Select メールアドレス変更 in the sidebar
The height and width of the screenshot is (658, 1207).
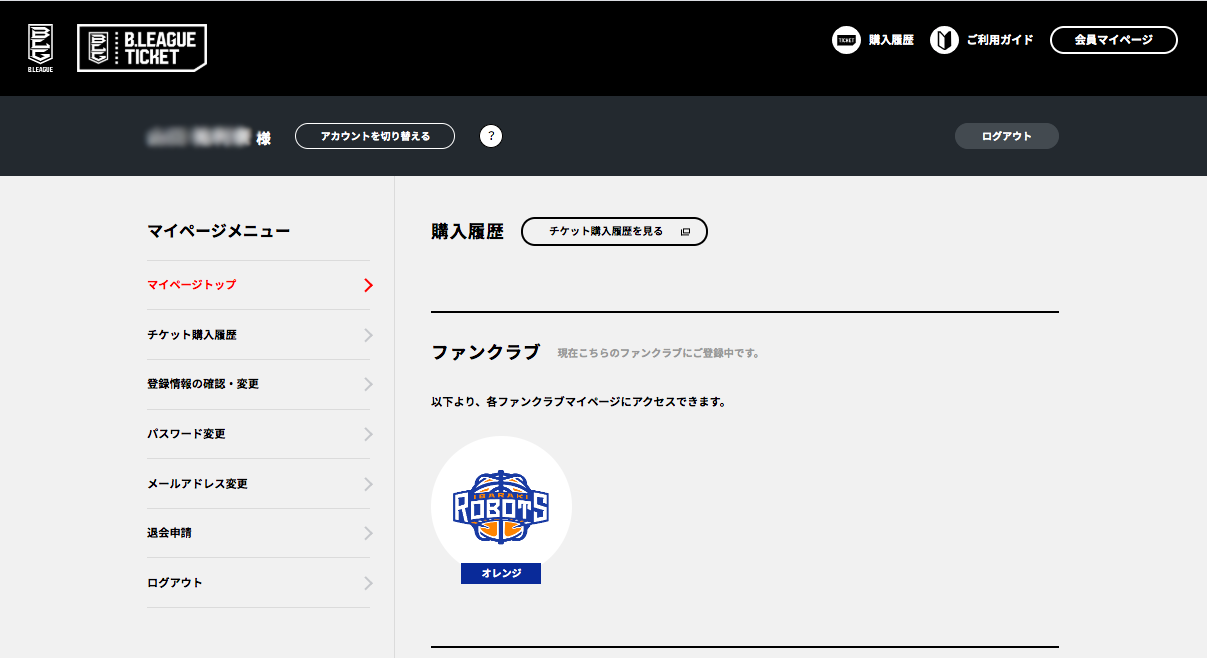coord(258,484)
